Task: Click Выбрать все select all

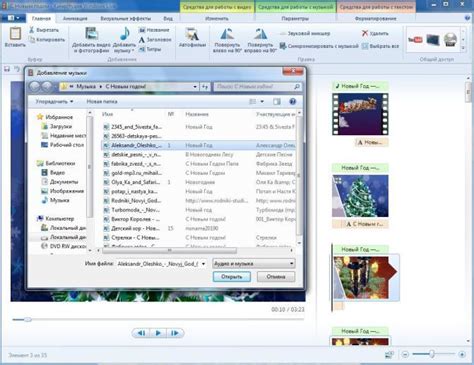Action: [380, 46]
